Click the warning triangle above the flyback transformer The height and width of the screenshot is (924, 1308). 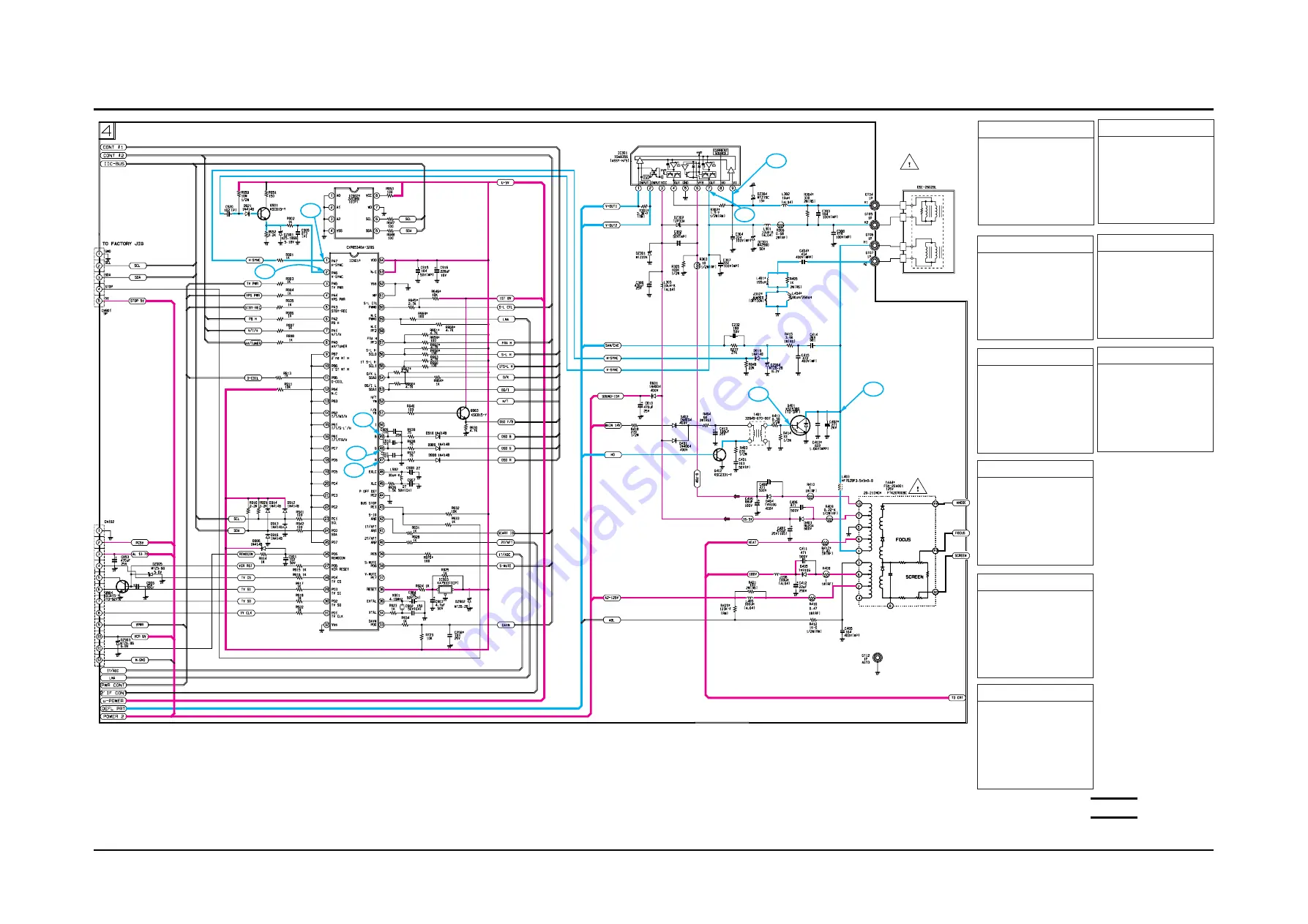(x=918, y=486)
